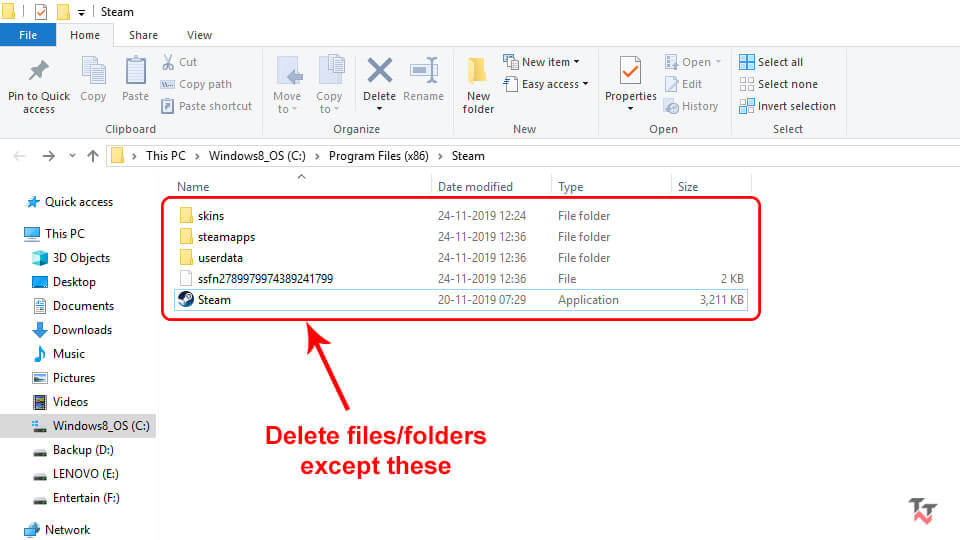Switch to the View ribbon tab
The width and height of the screenshot is (960, 540).
[x=200, y=35]
